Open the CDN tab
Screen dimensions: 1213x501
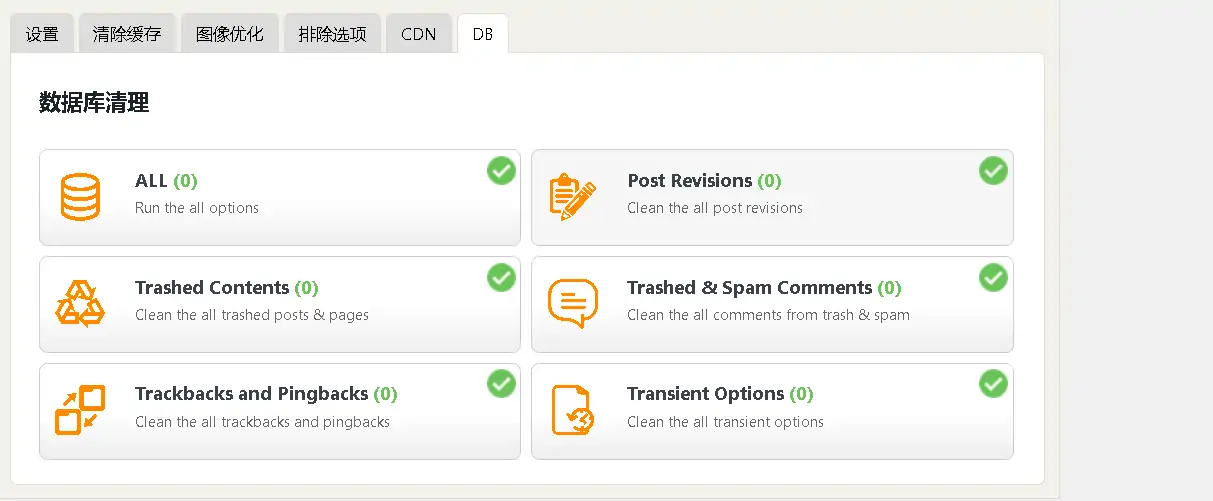(419, 34)
